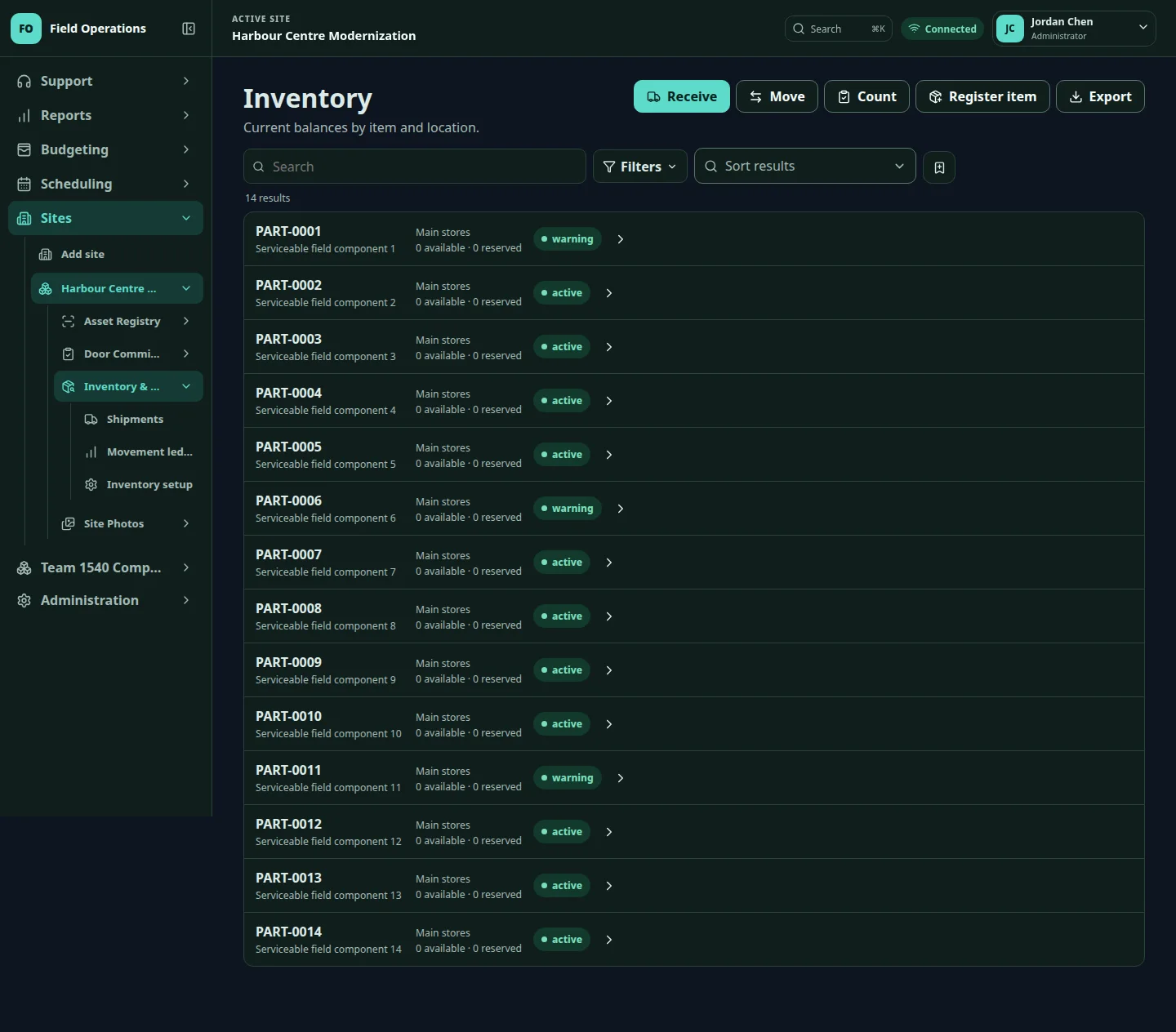Click the PART-0014 active badge

point(562,940)
